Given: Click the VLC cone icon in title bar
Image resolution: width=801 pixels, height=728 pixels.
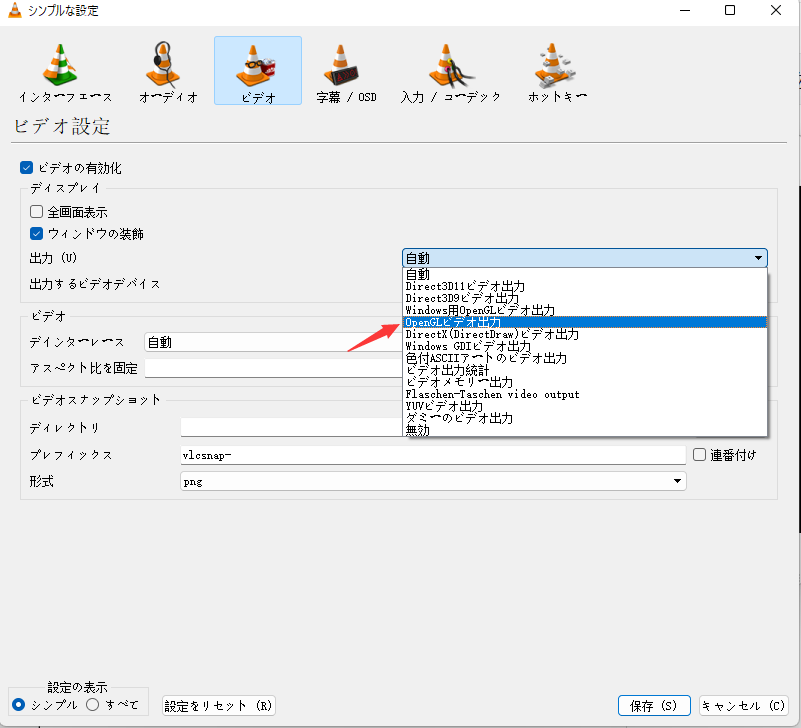Looking at the screenshot, I should [15, 11].
